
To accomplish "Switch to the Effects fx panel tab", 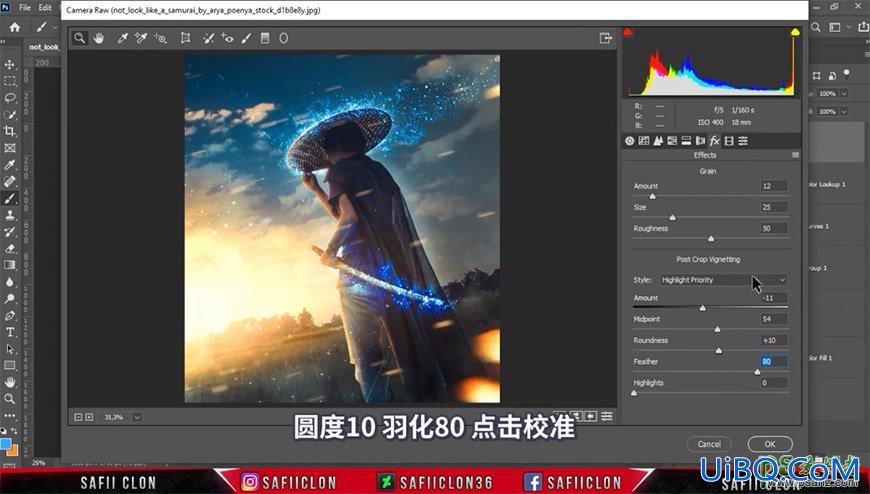I will click(x=715, y=141).
